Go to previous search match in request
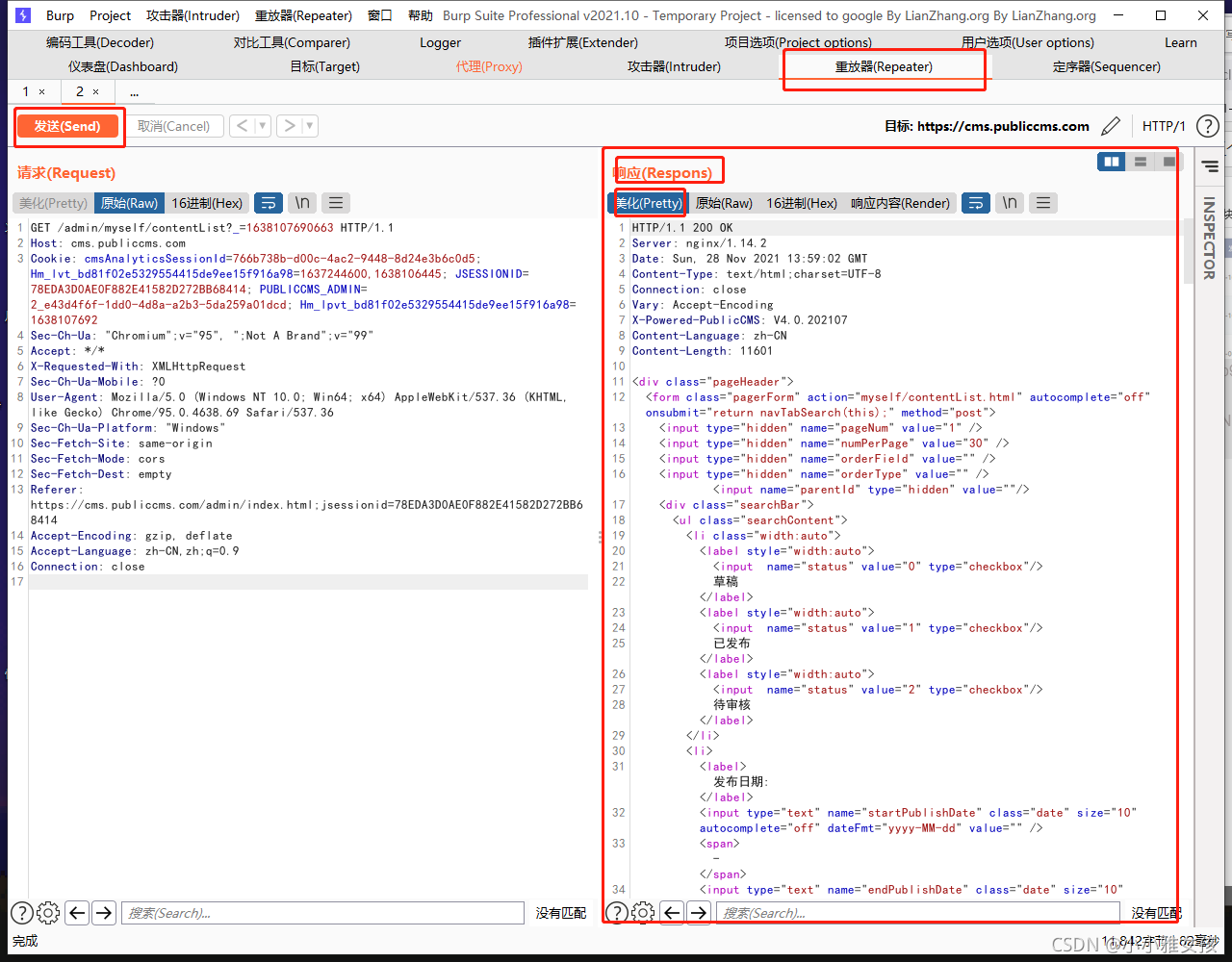 (x=77, y=913)
